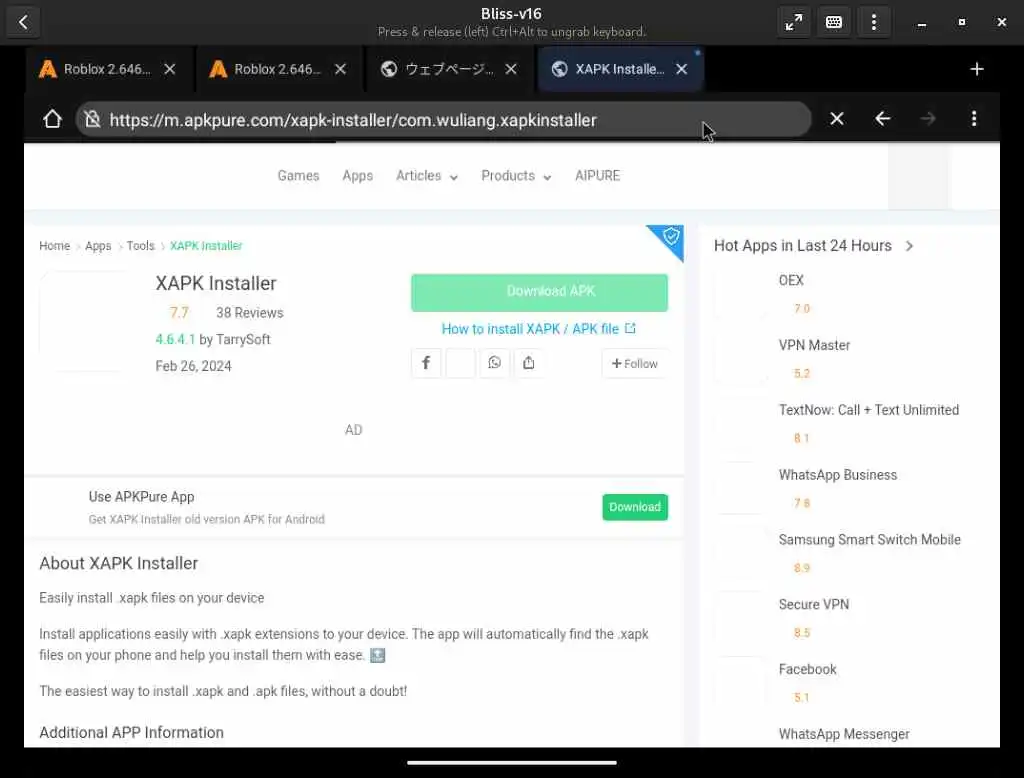Click the generic share icon
Screen dimensions: 1024x778
[529, 363]
